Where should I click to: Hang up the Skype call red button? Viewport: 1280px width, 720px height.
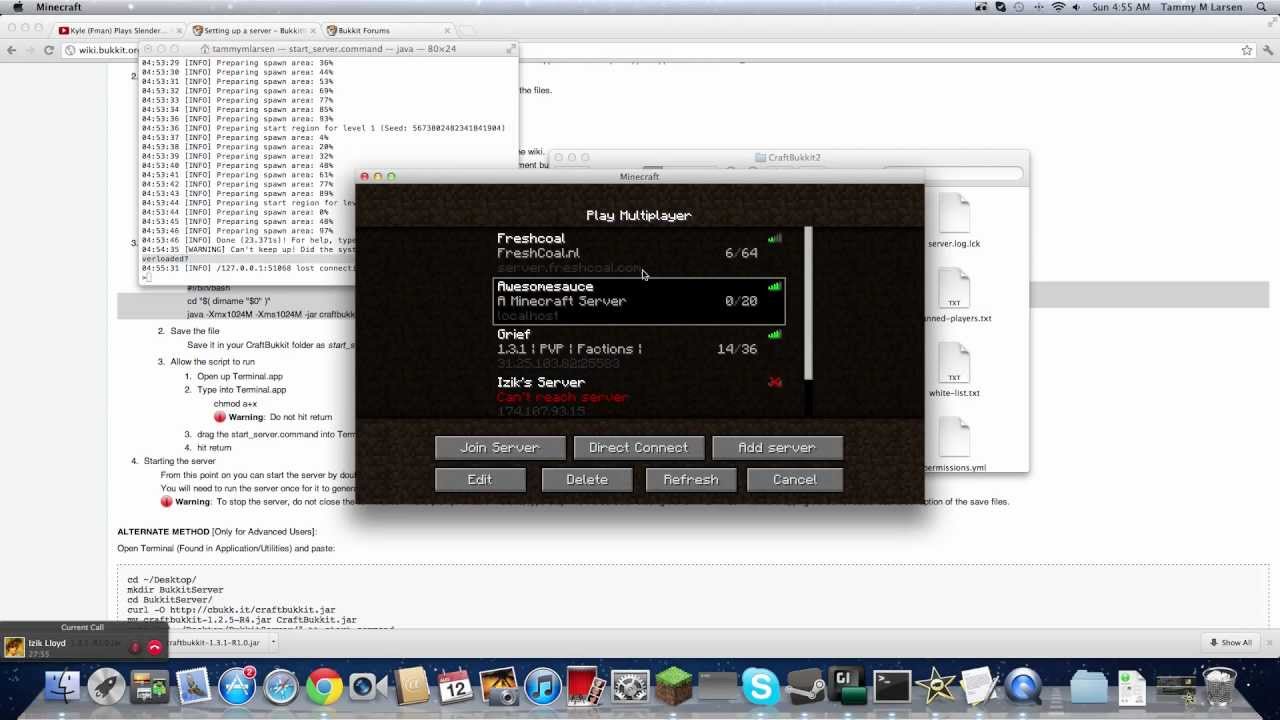click(x=155, y=647)
